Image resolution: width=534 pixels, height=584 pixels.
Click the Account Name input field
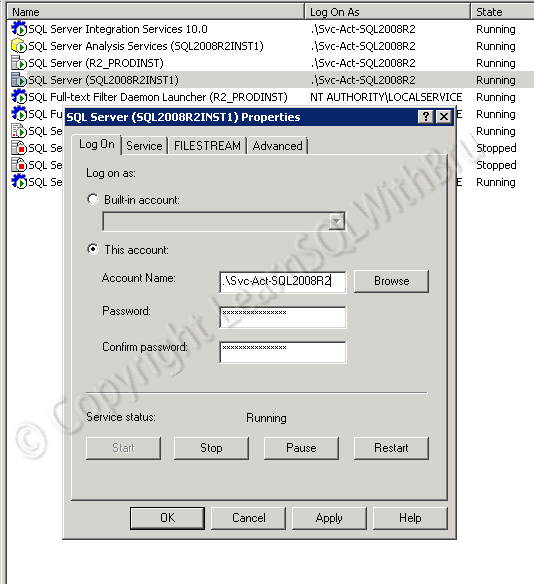click(283, 282)
